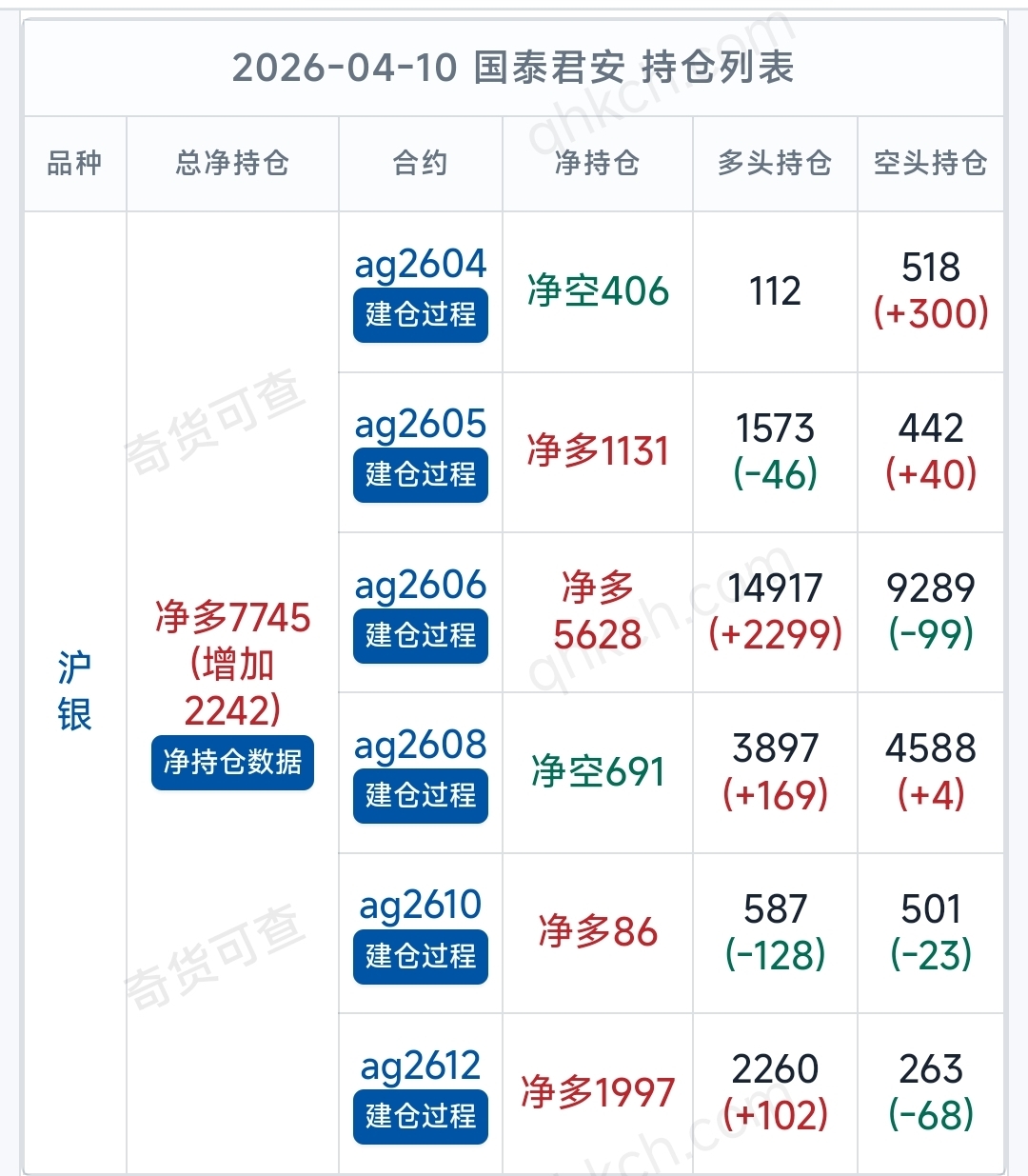The image size is (1028, 1176).
Task: Click the table title 国泰君安 持仓列表
Action: pos(633,68)
